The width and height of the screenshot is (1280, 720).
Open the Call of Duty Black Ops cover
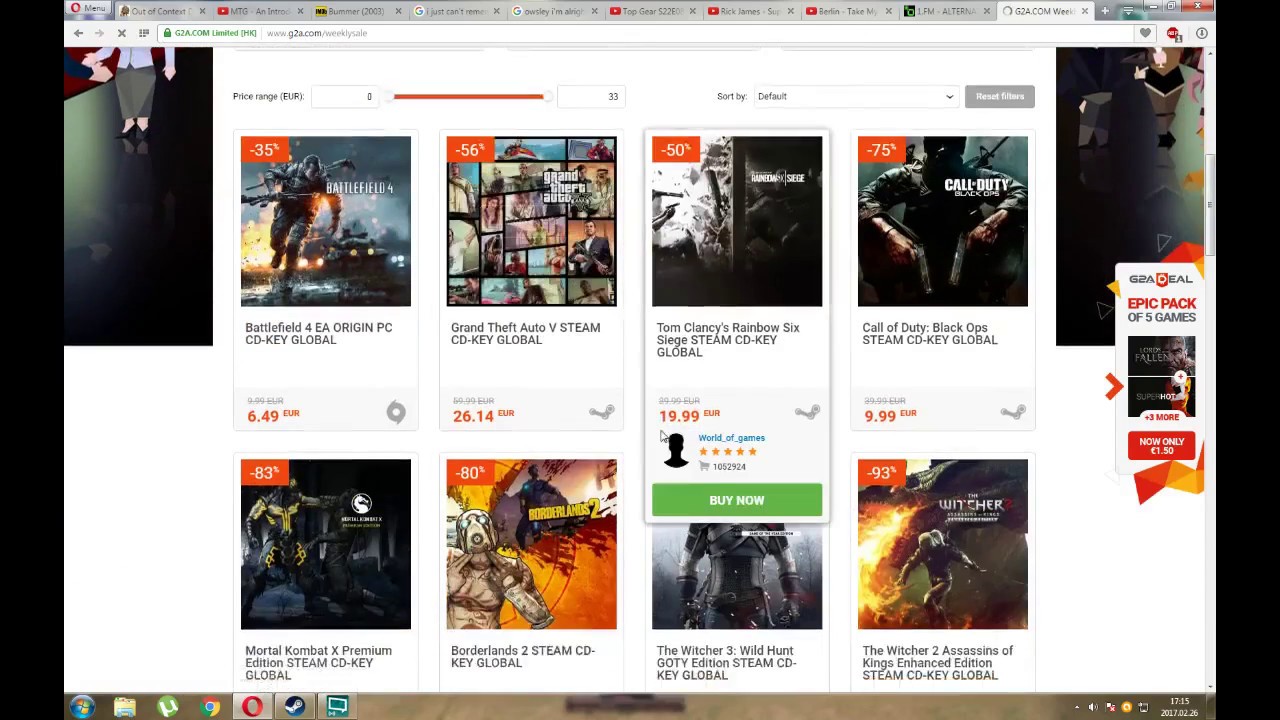(x=942, y=221)
